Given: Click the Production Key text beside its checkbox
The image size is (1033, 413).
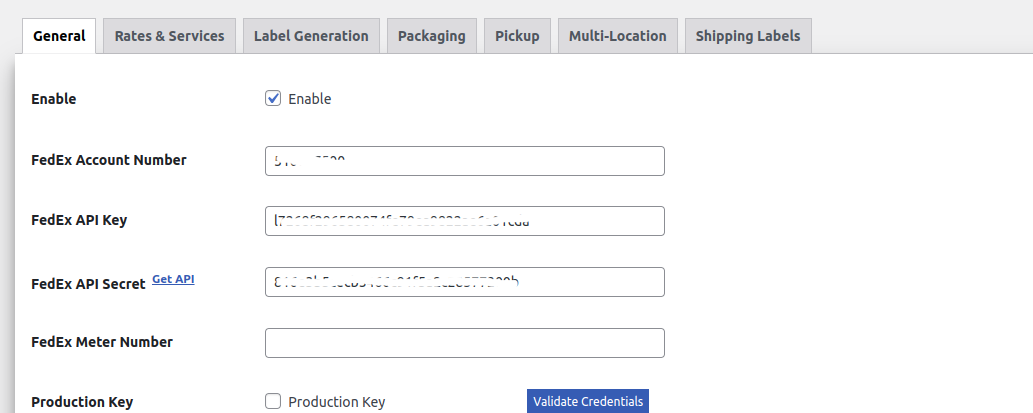Looking at the screenshot, I should 336,402.
